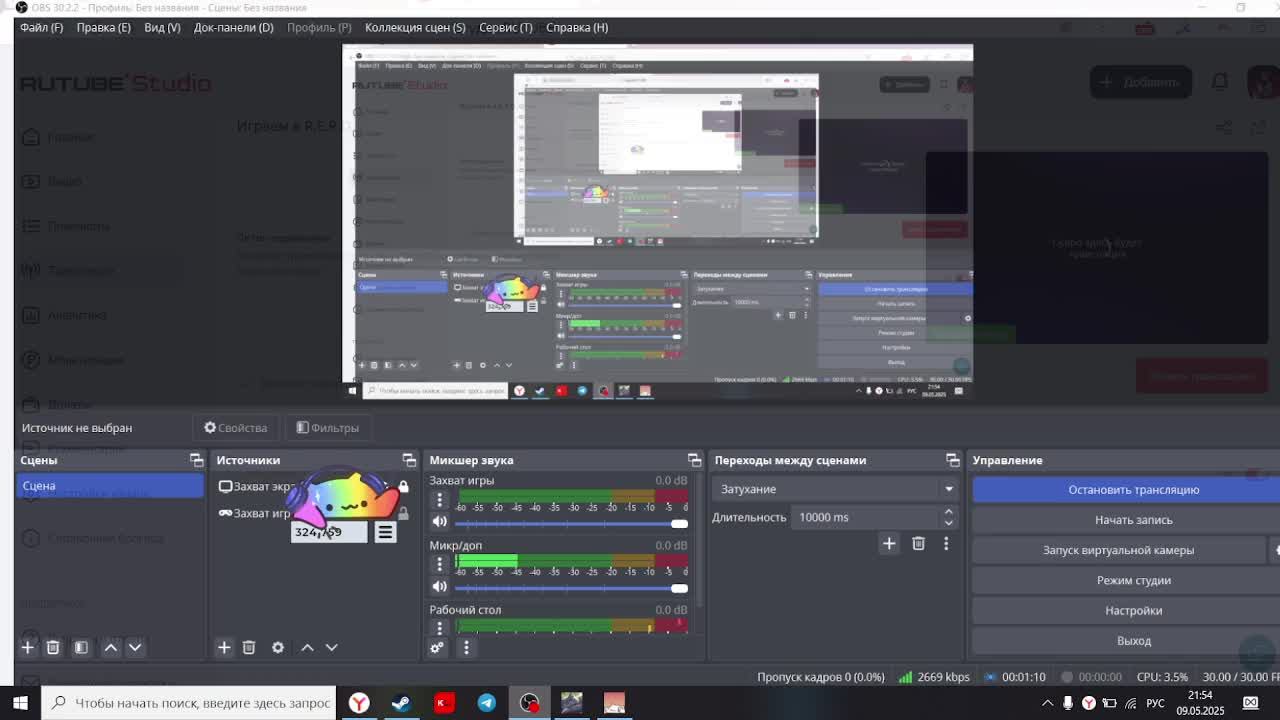Image resolution: width=1280 pixels, height=720 pixels.
Task: Click OBS Studio icon in taskbar
Action: (x=529, y=703)
